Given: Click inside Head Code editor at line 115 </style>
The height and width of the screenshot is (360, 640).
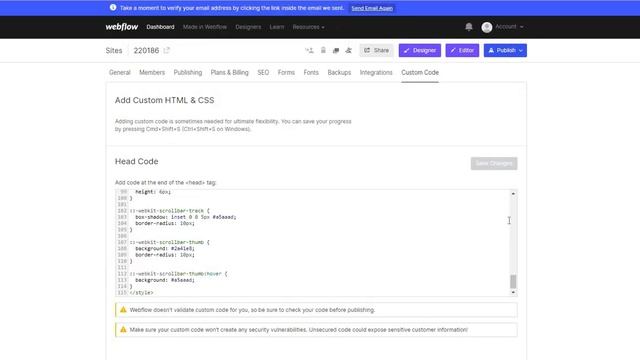Looking at the screenshot, I should (141, 293).
